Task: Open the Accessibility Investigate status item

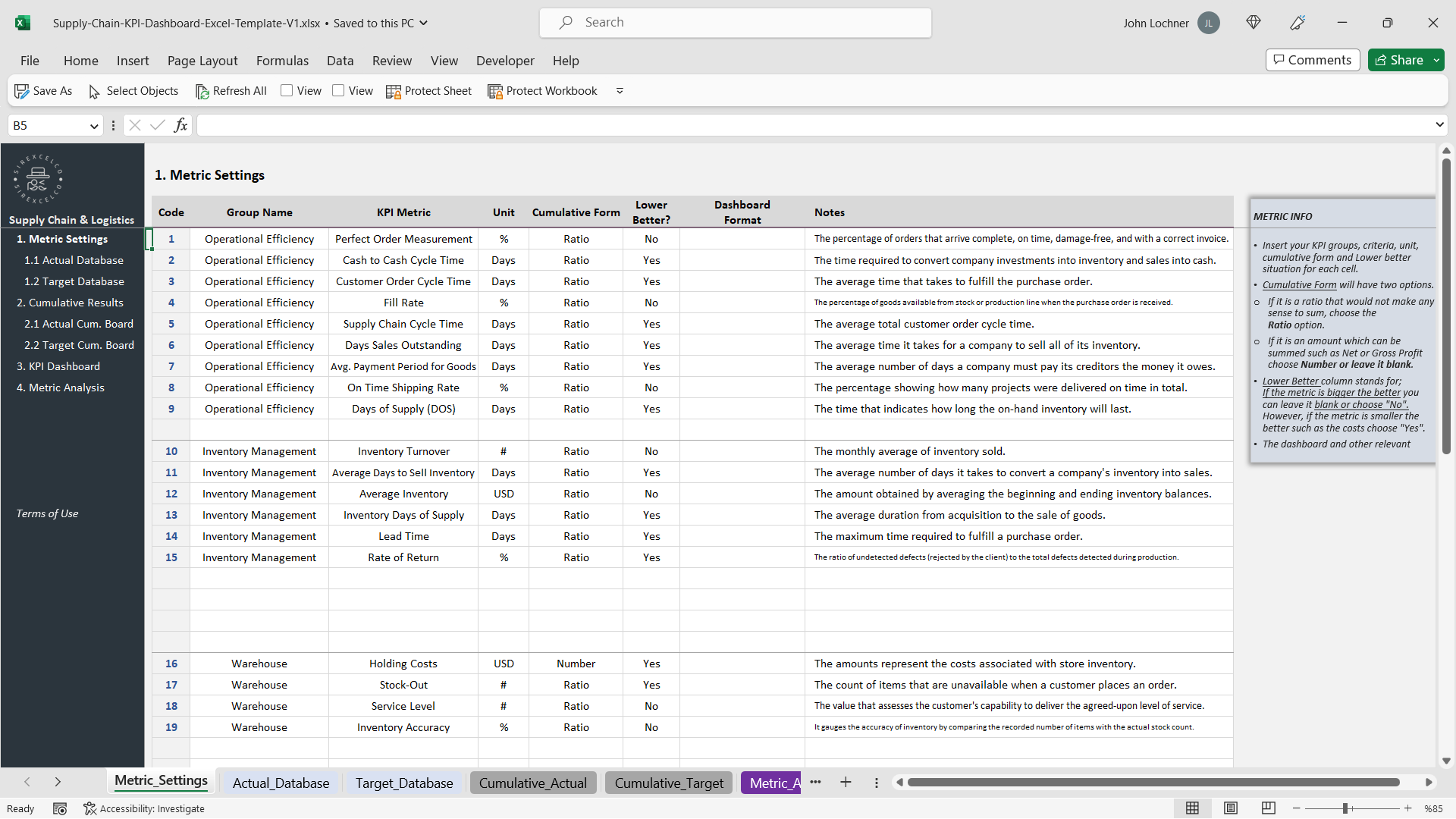Action: pyautogui.click(x=144, y=808)
